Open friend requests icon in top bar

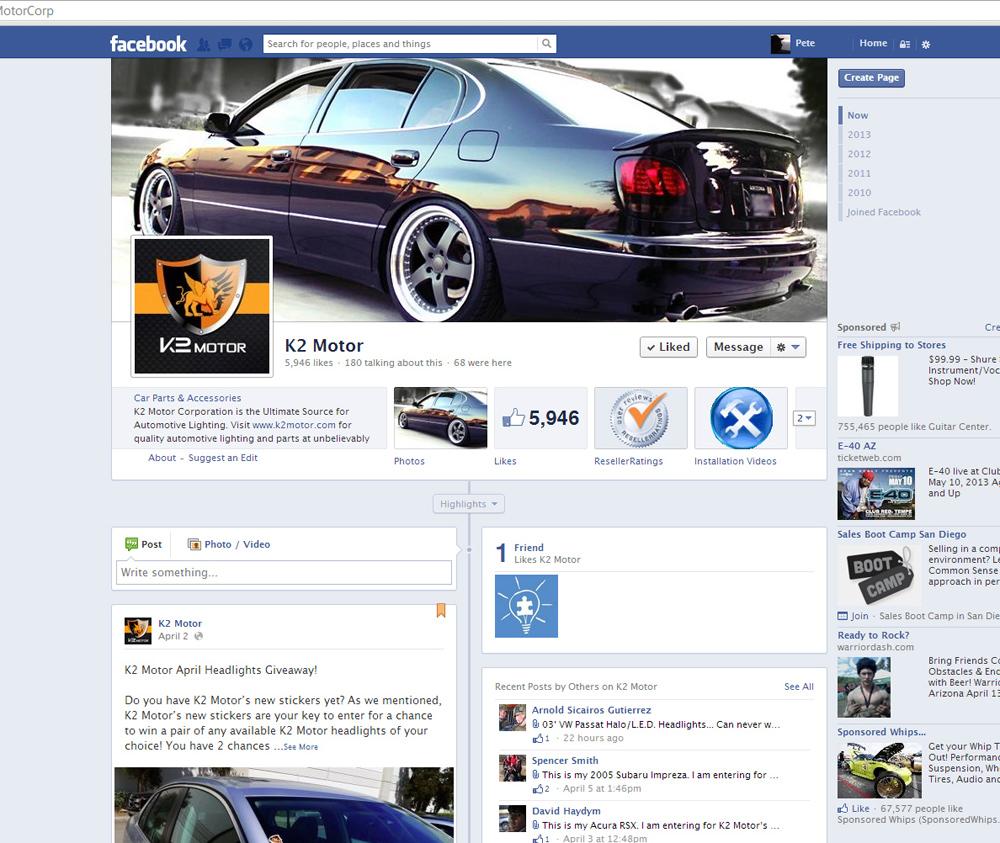[x=203, y=44]
